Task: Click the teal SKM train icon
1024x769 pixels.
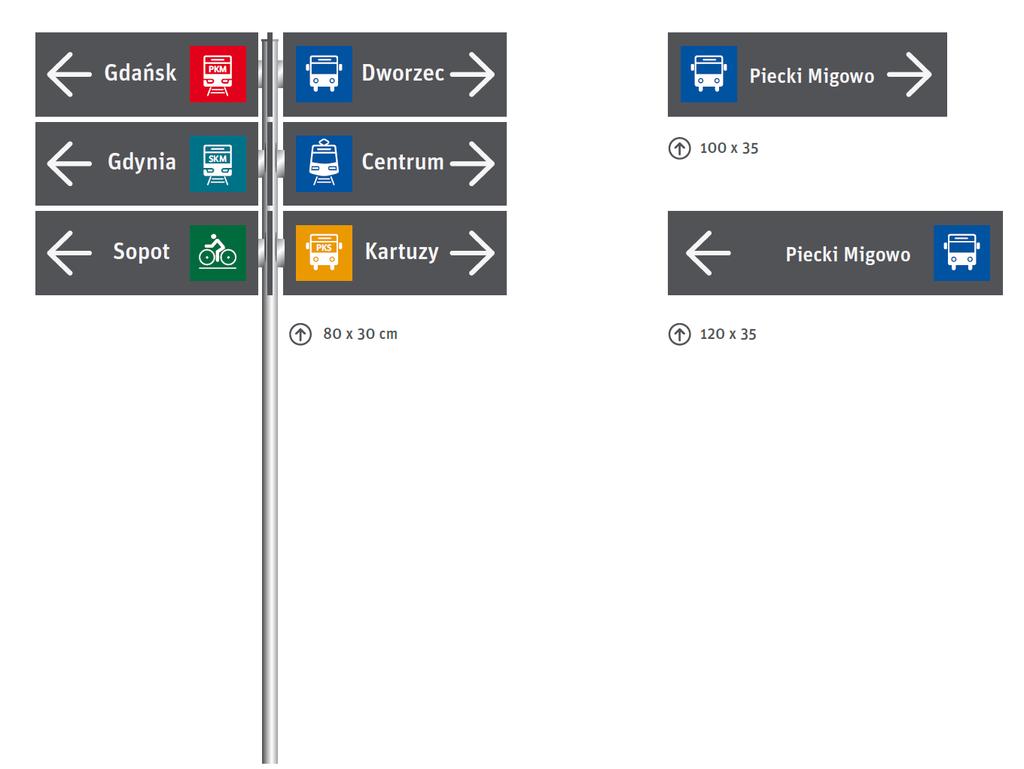Action: pos(217,163)
